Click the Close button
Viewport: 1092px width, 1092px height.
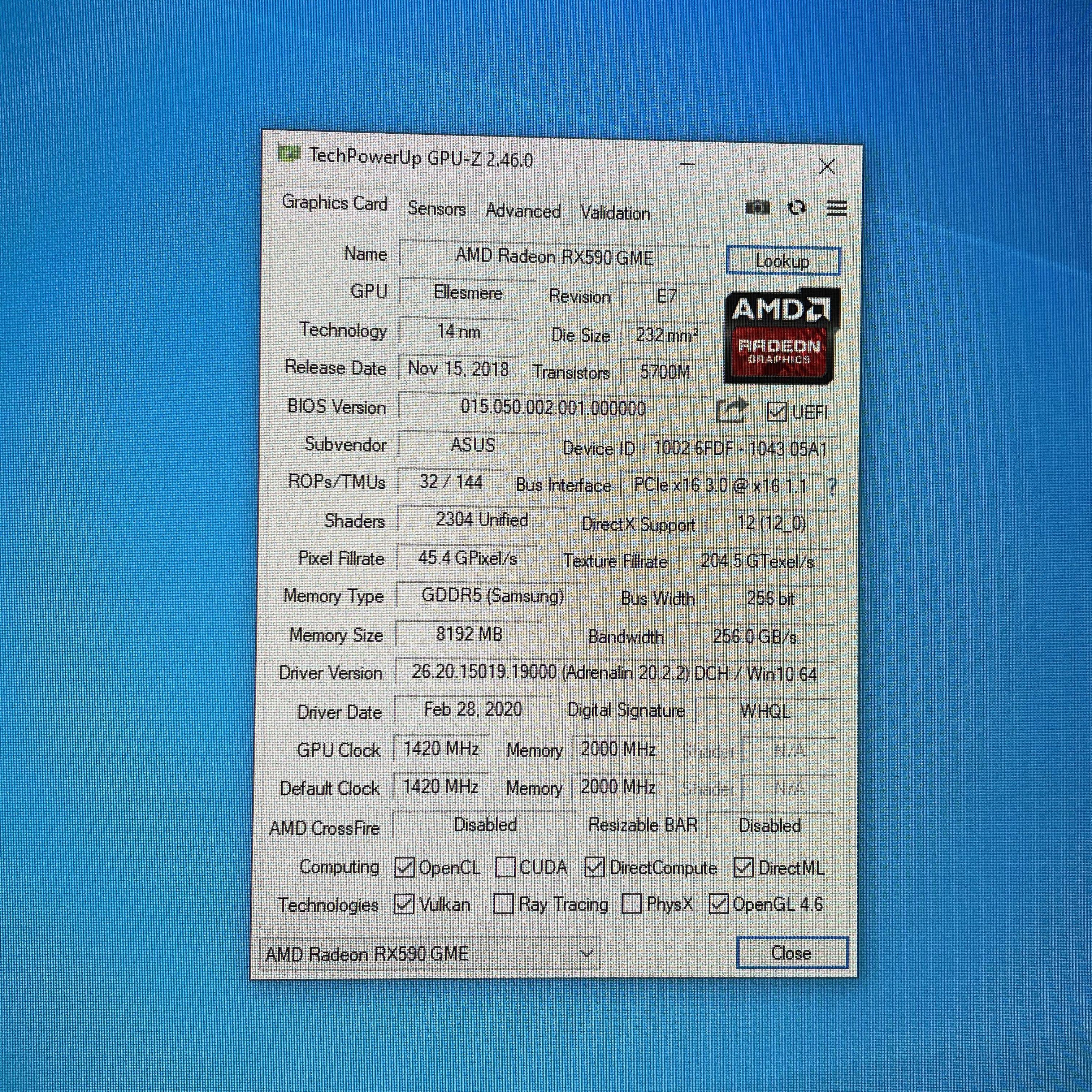tap(792, 953)
